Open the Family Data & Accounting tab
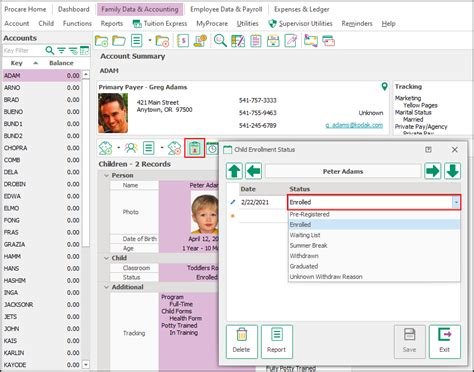474x372 pixels. (x=140, y=9)
